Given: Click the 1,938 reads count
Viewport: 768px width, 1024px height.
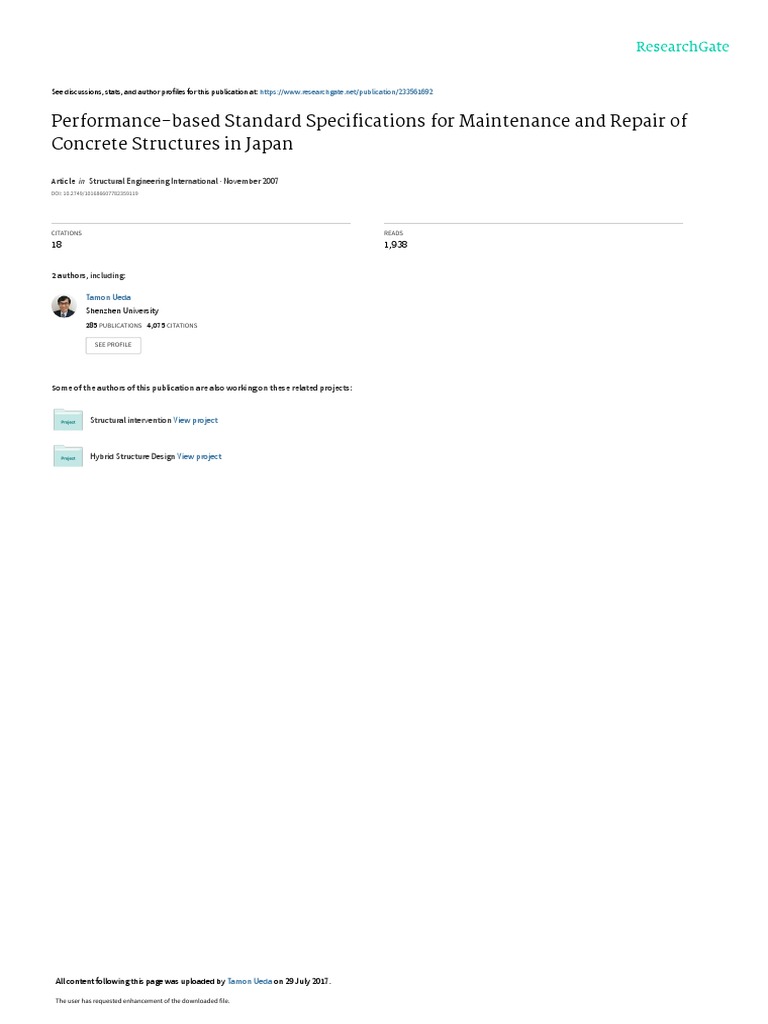Looking at the screenshot, I should (395, 244).
